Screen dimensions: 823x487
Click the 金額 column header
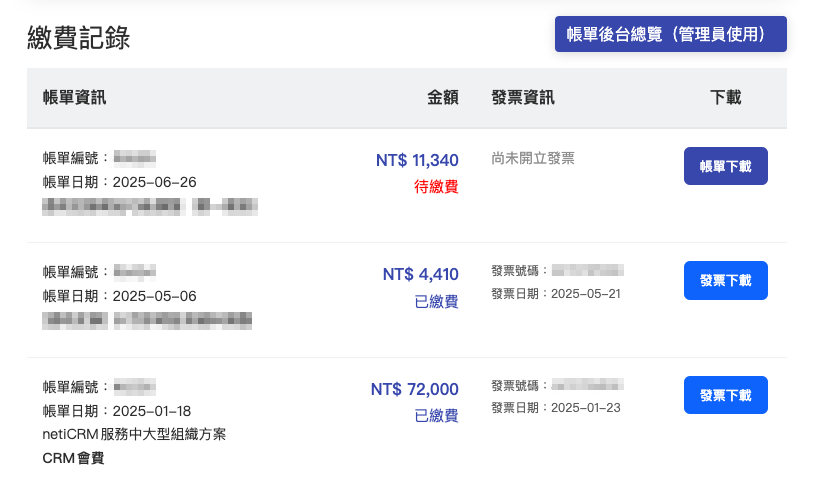pyautogui.click(x=442, y=98)
